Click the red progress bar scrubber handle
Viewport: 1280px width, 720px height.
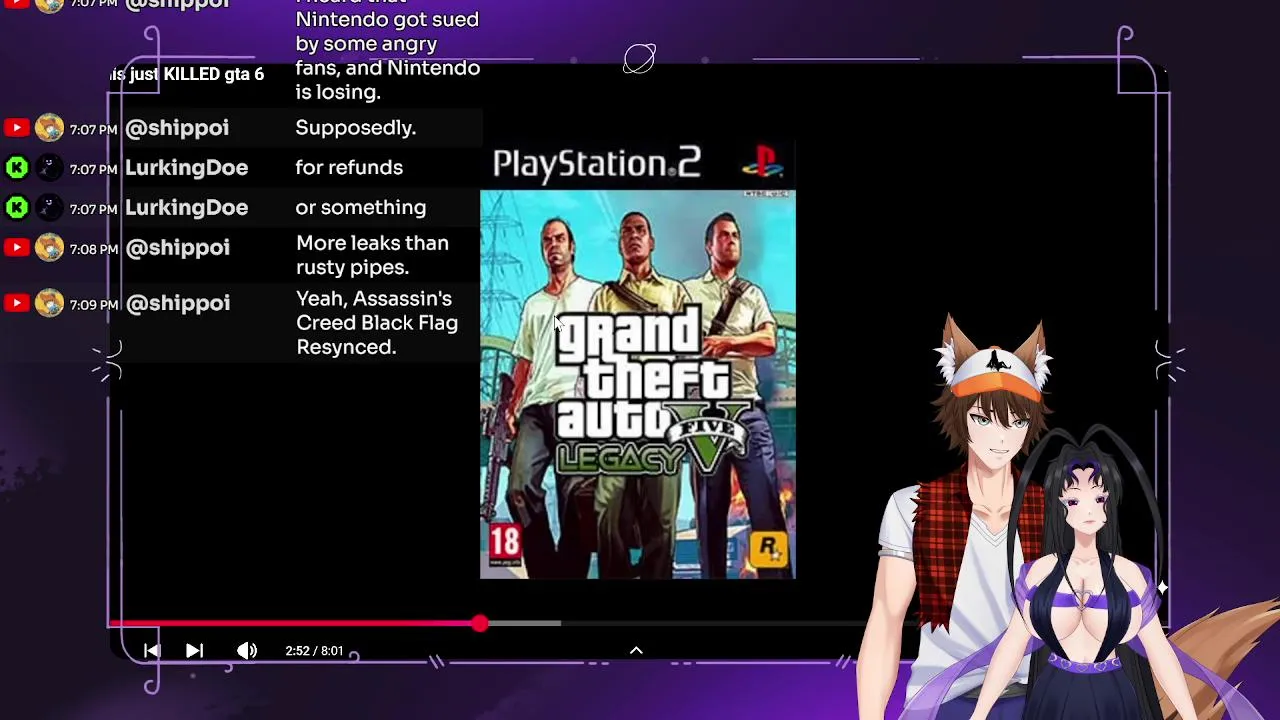(x=480, y=623)
